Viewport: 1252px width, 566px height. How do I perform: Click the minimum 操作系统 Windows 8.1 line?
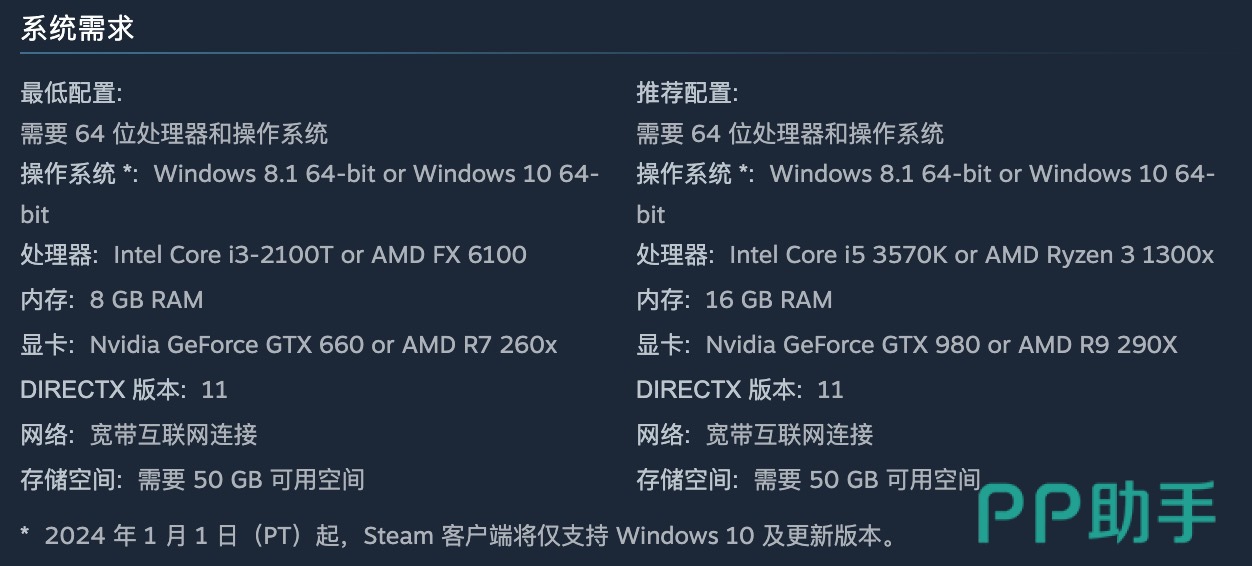pyautogui.click(x=309, y=174)
